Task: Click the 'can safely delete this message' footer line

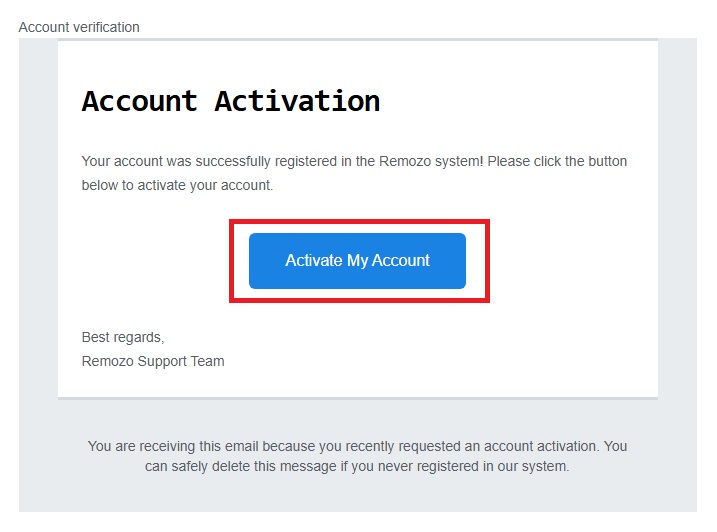Action: tap(357, 466)
